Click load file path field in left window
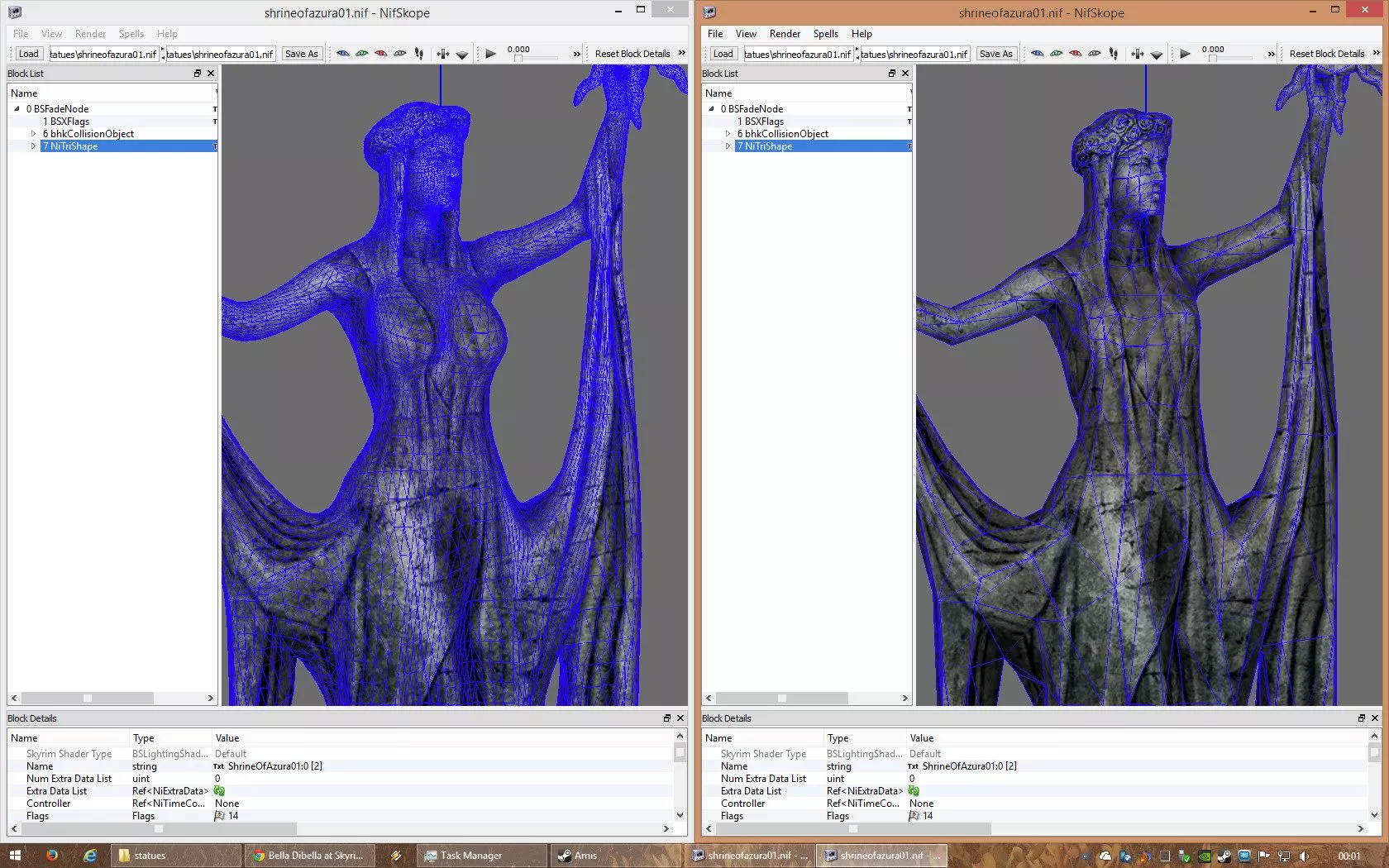The height and width of the screenshot is (868, 1389). click(103, 54)
